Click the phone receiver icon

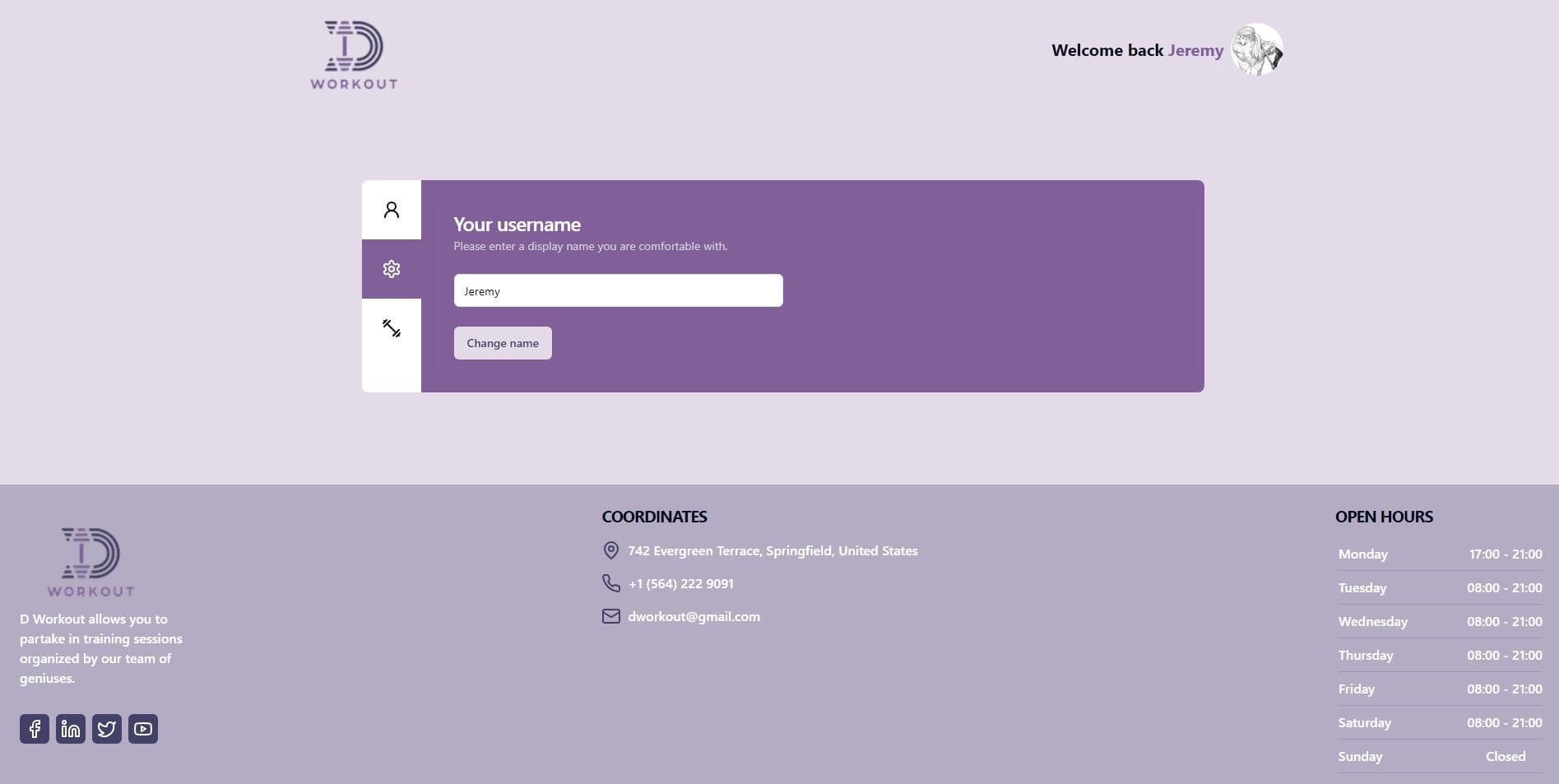610,583
